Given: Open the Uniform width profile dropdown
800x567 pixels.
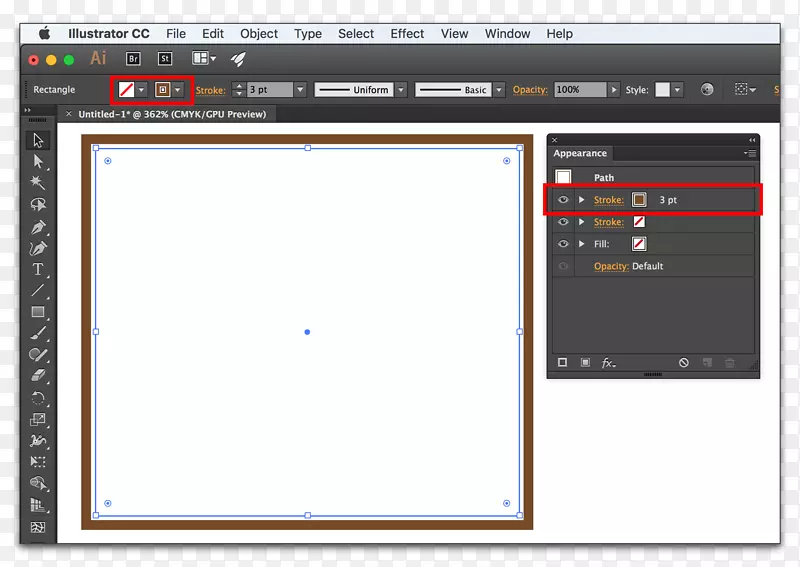Looking at the screenshot, I should click(401, 90).
